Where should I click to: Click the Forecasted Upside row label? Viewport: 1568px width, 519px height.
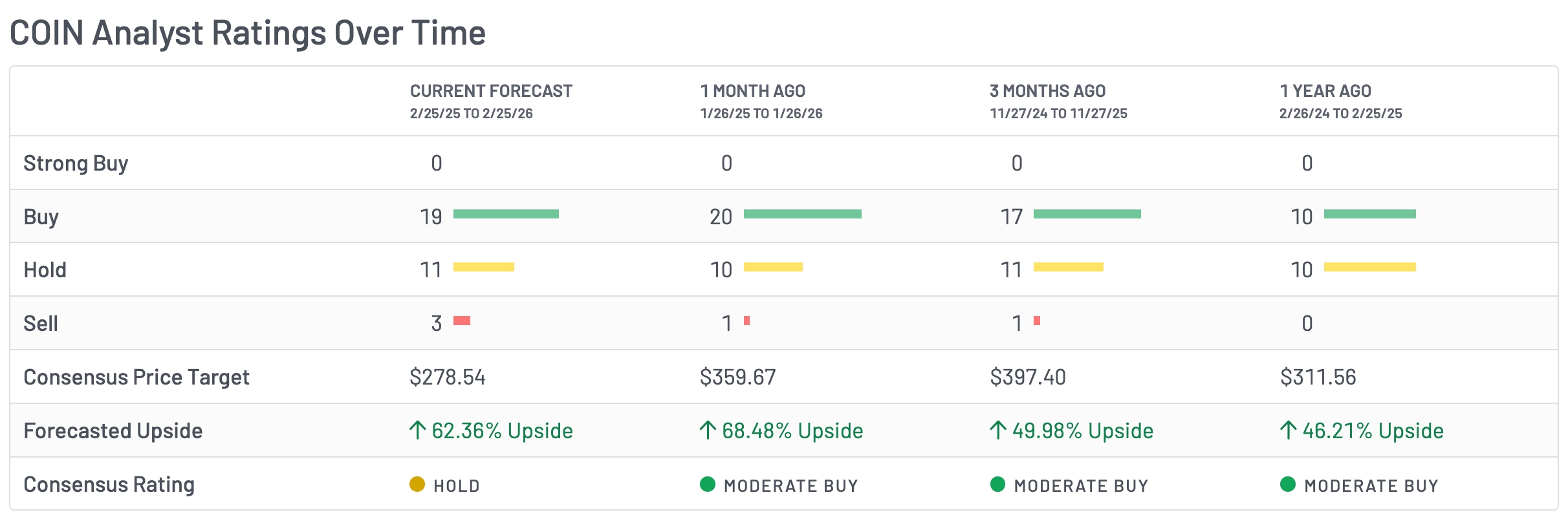(113, 431)
